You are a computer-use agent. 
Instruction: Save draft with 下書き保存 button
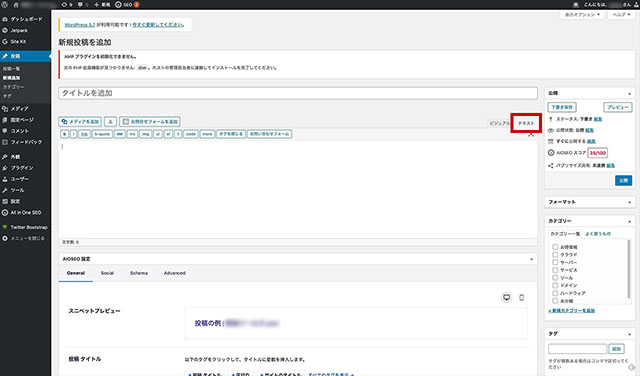pos(562,107)
